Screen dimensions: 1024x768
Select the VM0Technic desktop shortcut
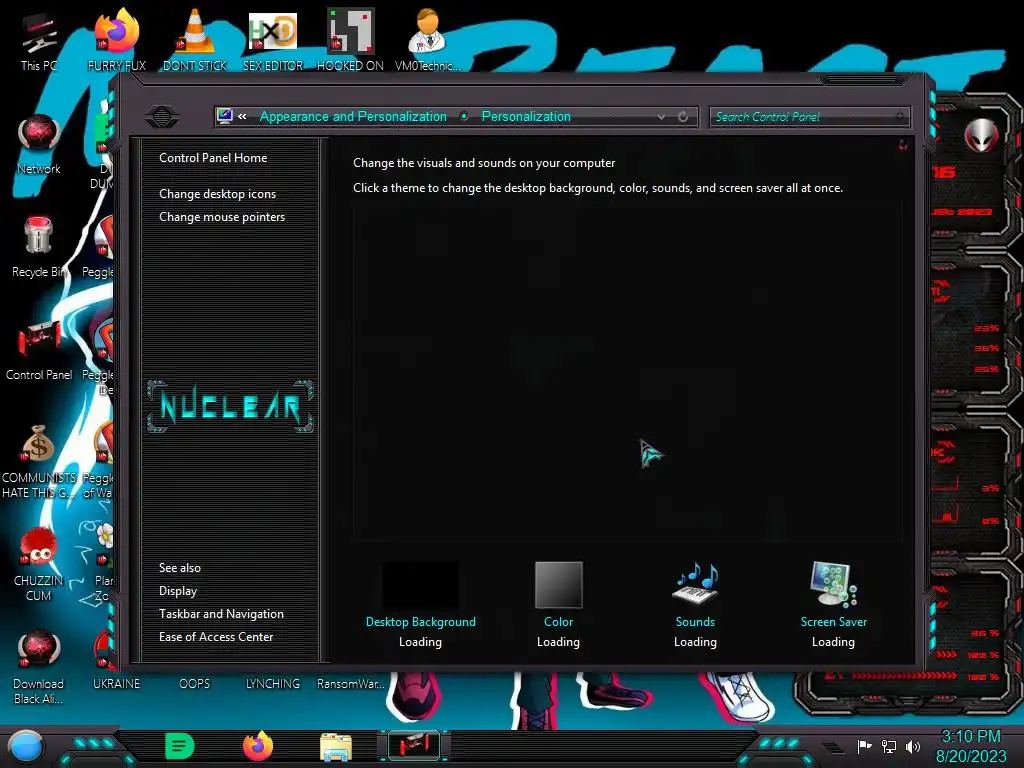(428, 40)
